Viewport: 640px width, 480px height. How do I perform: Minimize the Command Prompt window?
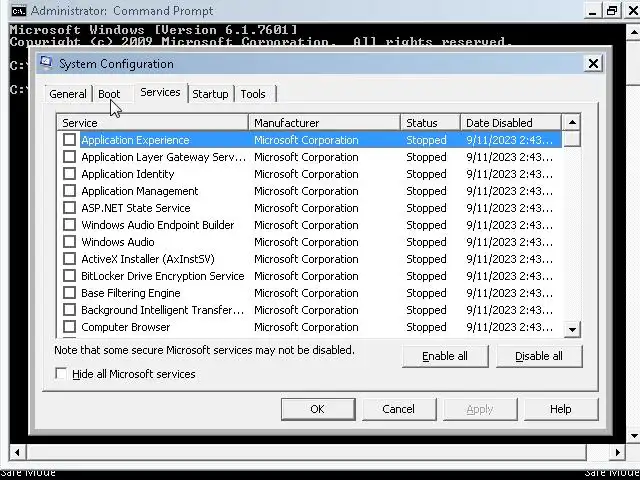[x=592, y=10]
